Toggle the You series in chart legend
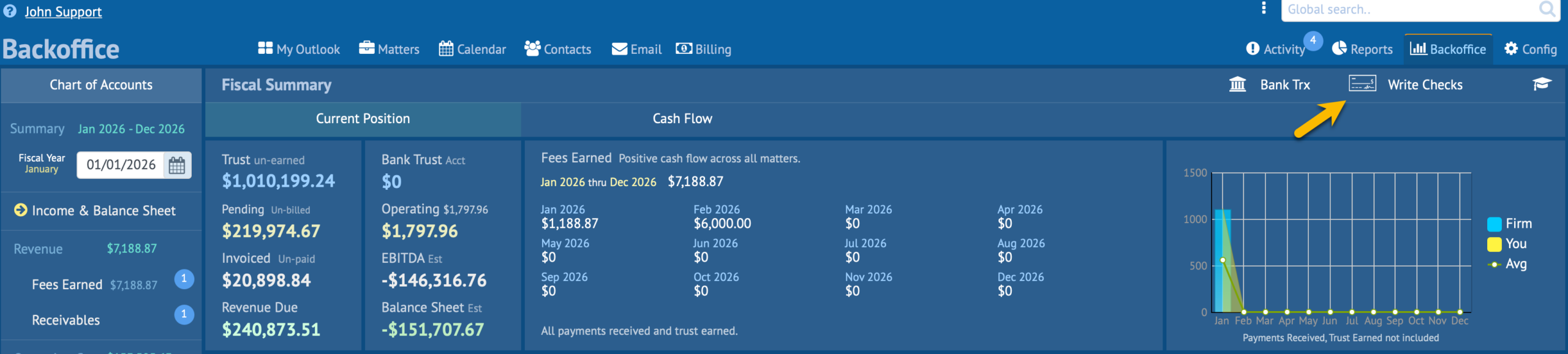1568x354 pixels. [x=1494, y=244]
